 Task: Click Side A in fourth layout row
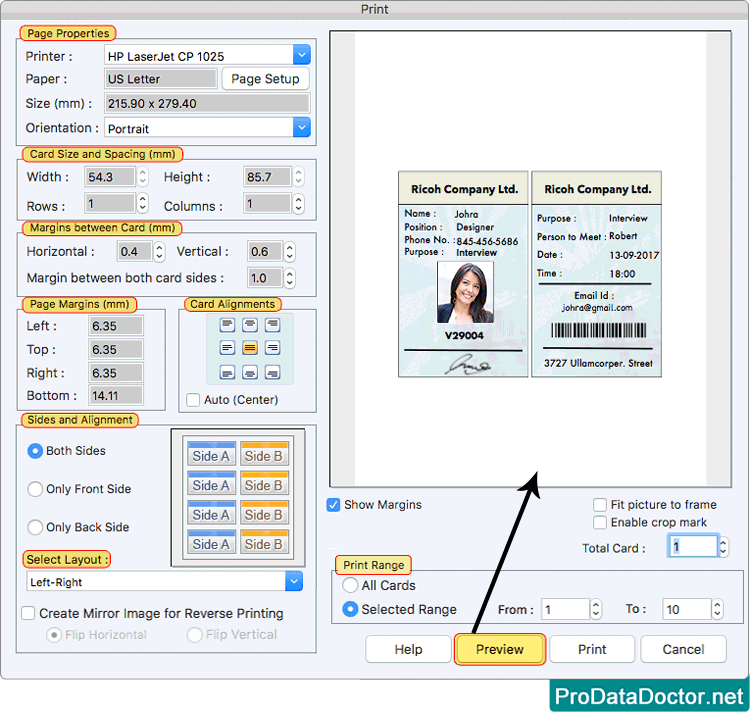pyautogui.click(x=211, y=542)
